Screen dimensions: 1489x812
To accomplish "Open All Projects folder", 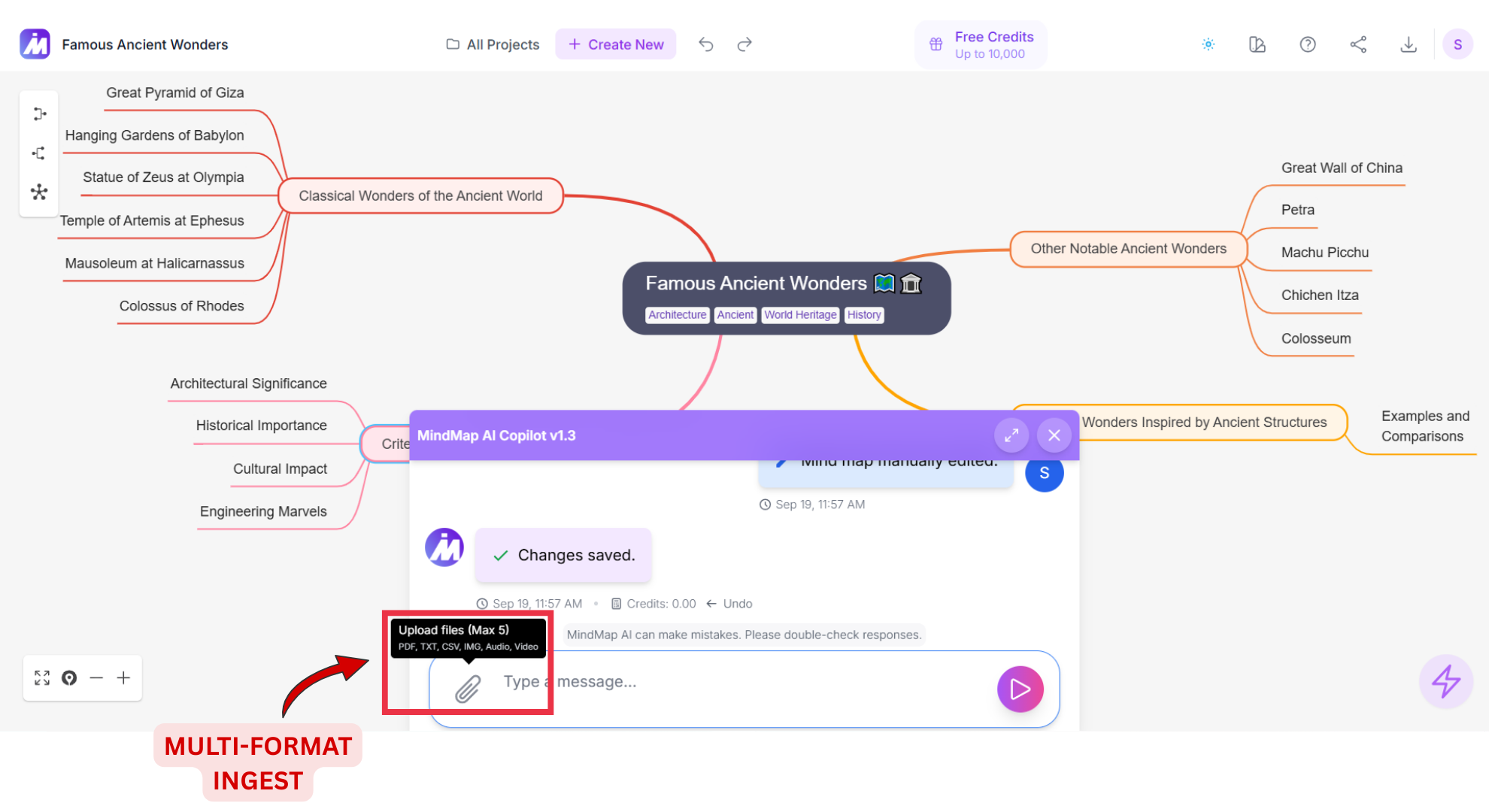I will [493, 44].
